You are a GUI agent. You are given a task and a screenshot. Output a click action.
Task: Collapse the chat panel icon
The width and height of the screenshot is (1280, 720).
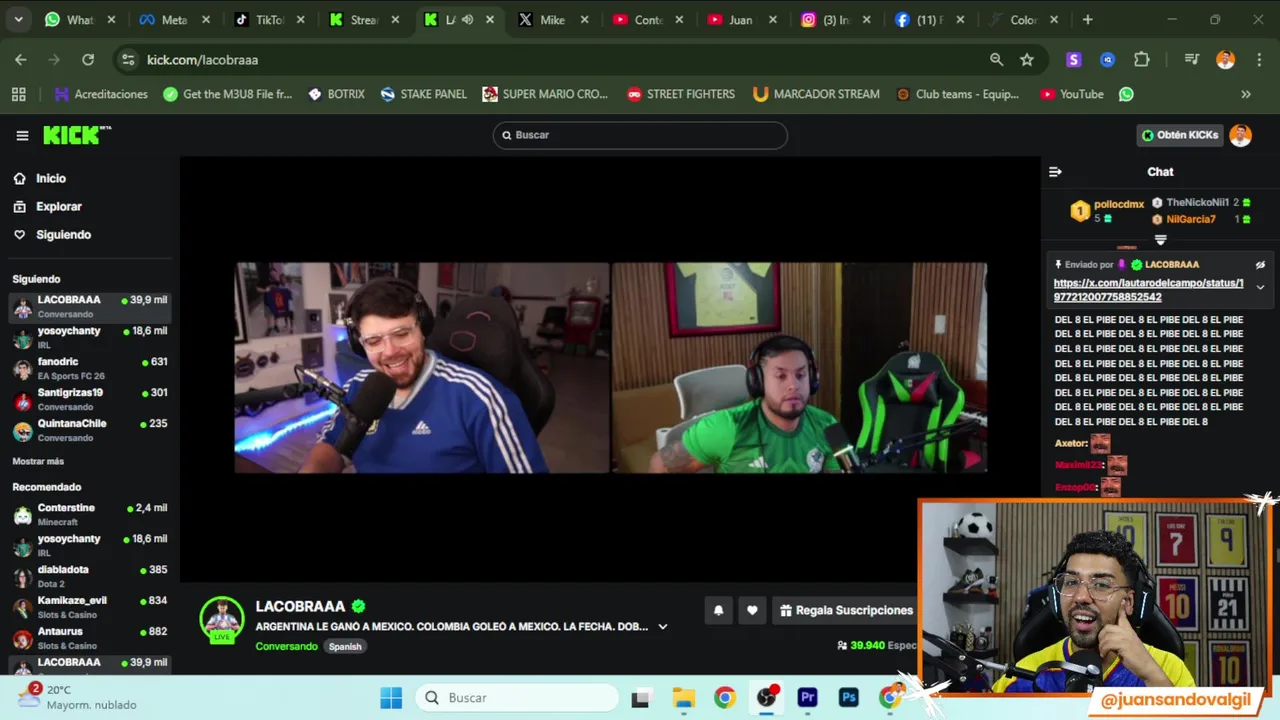click(x=1055, y=172)
